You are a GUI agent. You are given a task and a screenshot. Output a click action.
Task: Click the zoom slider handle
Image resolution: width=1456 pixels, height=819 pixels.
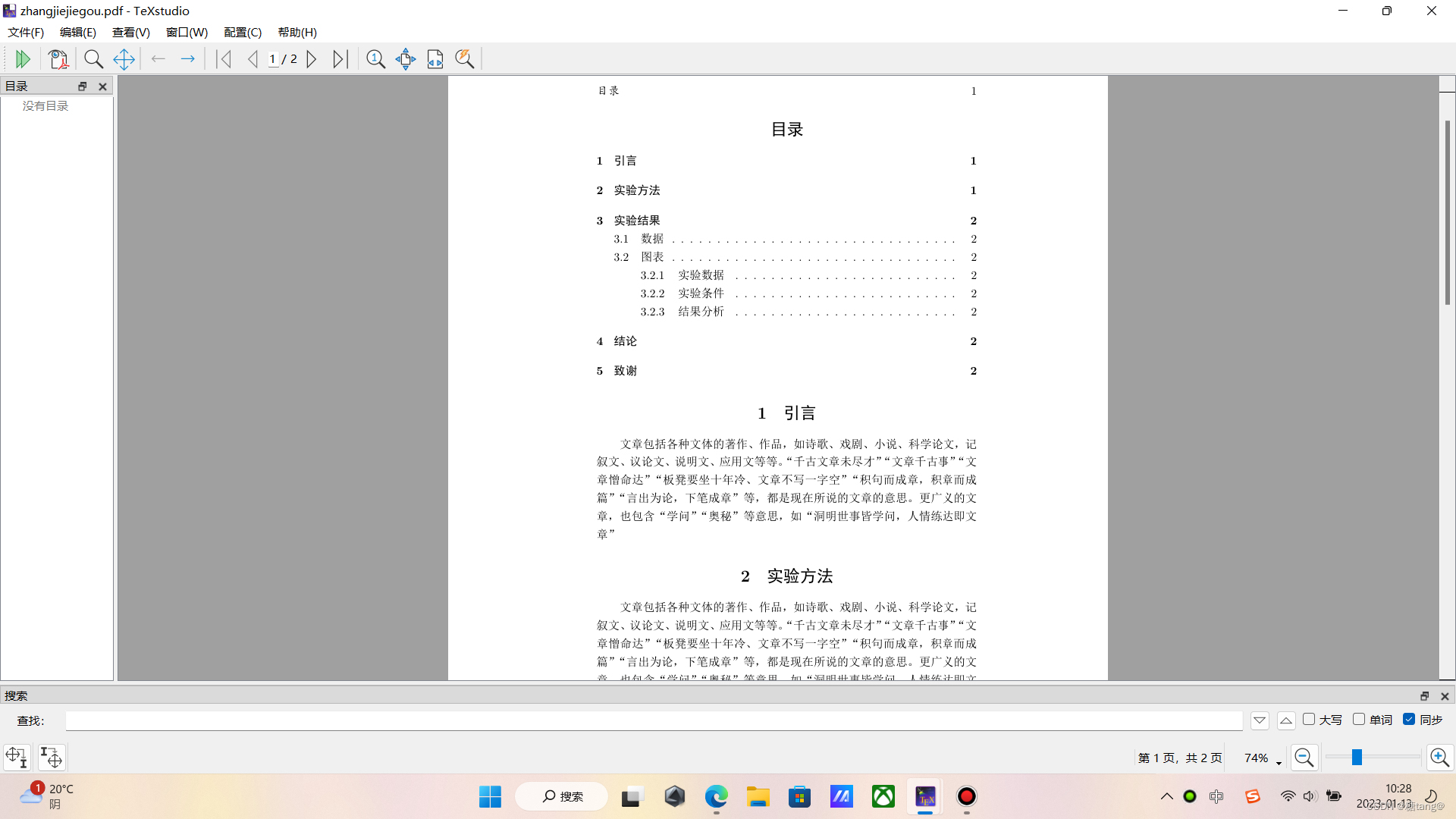(1357, 757)
